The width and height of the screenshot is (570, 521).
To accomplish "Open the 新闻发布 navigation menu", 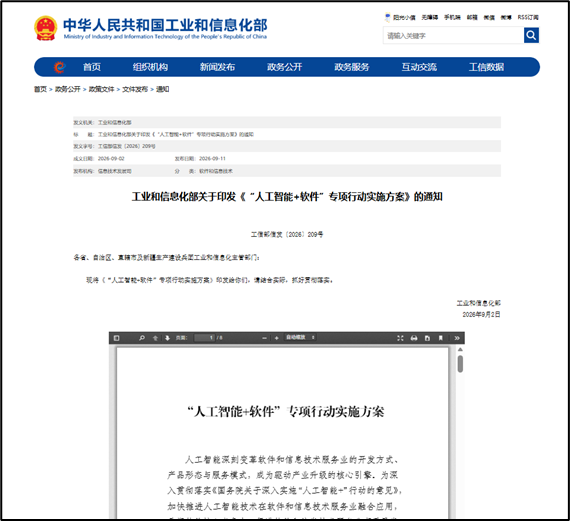I will point(217,67).
